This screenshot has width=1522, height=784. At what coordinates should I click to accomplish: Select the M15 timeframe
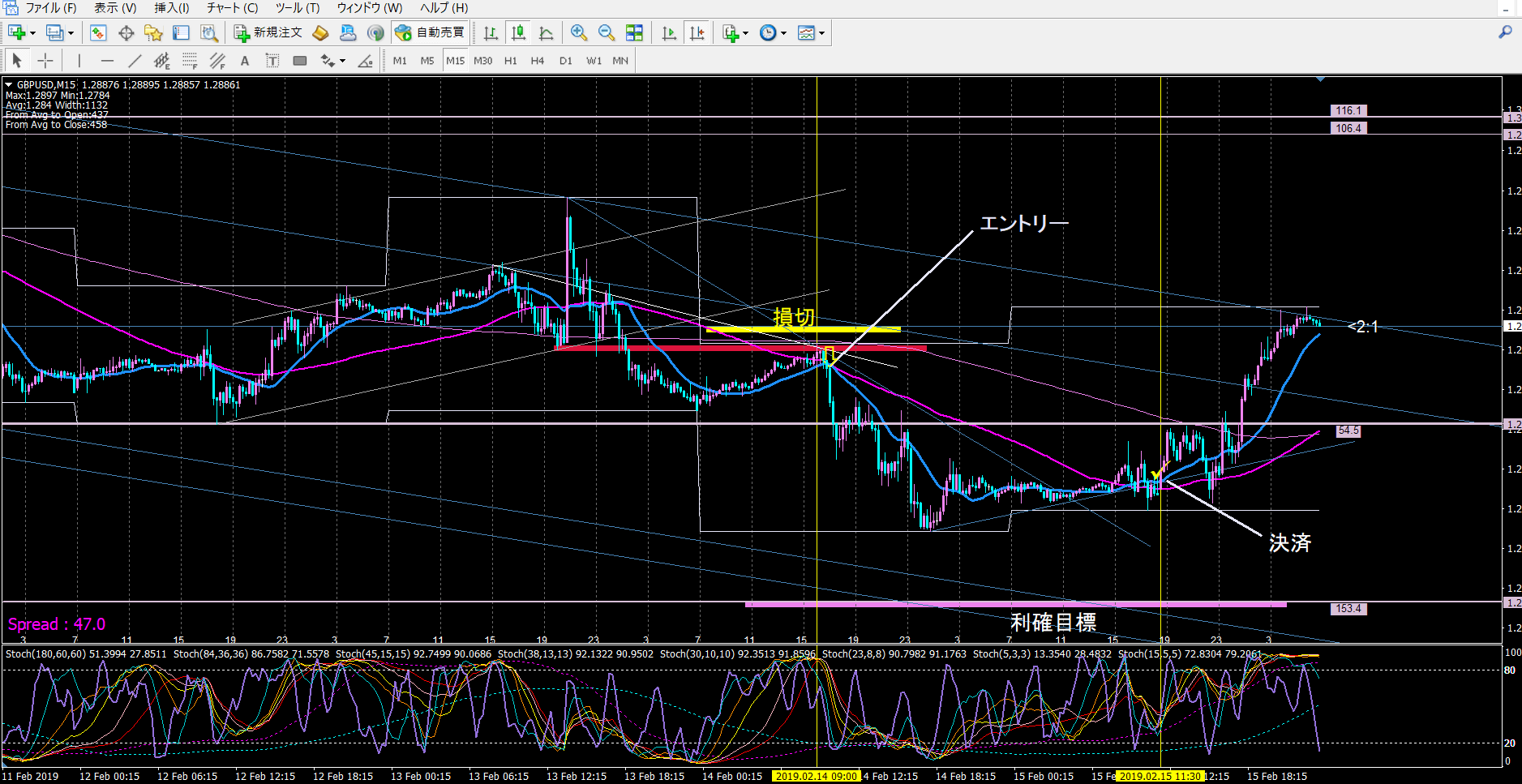point(456,61)
